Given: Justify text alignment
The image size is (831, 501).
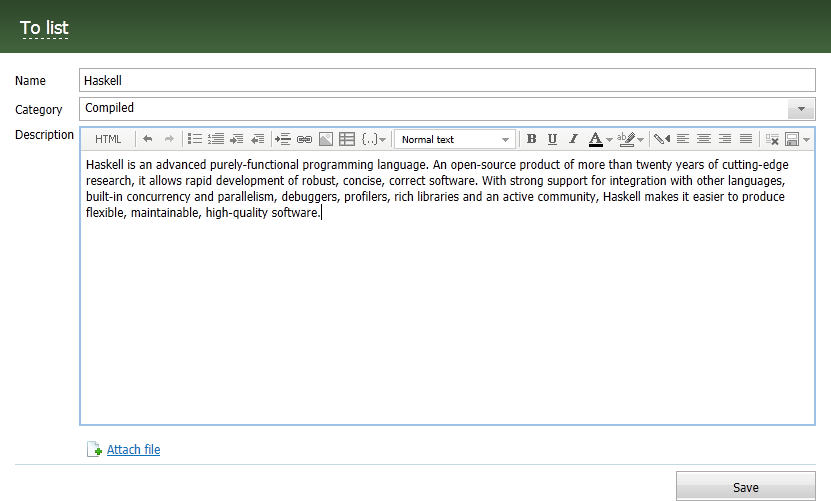Looking at the screenshot, I should (x=746, y=139).
